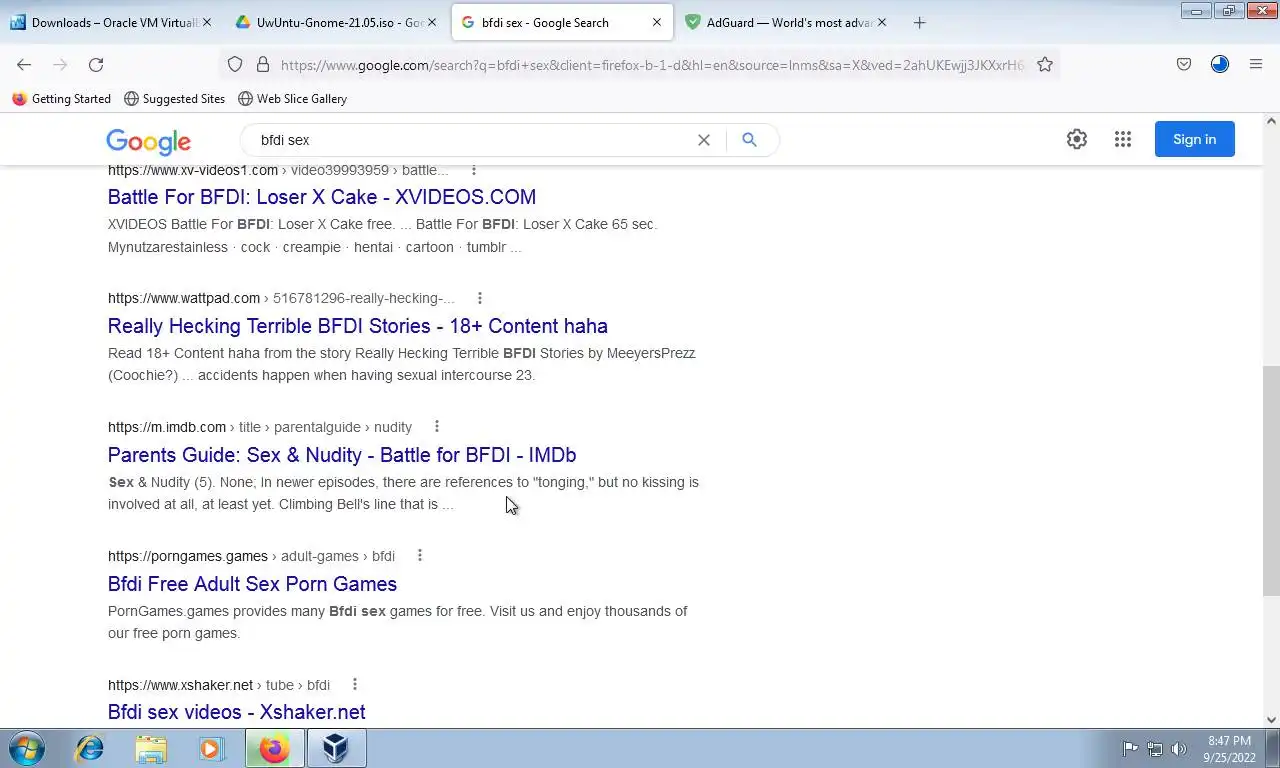1280x768 pixels.
Task: Click the https://m.imdb.com result URL
Action: click(167, 427)
